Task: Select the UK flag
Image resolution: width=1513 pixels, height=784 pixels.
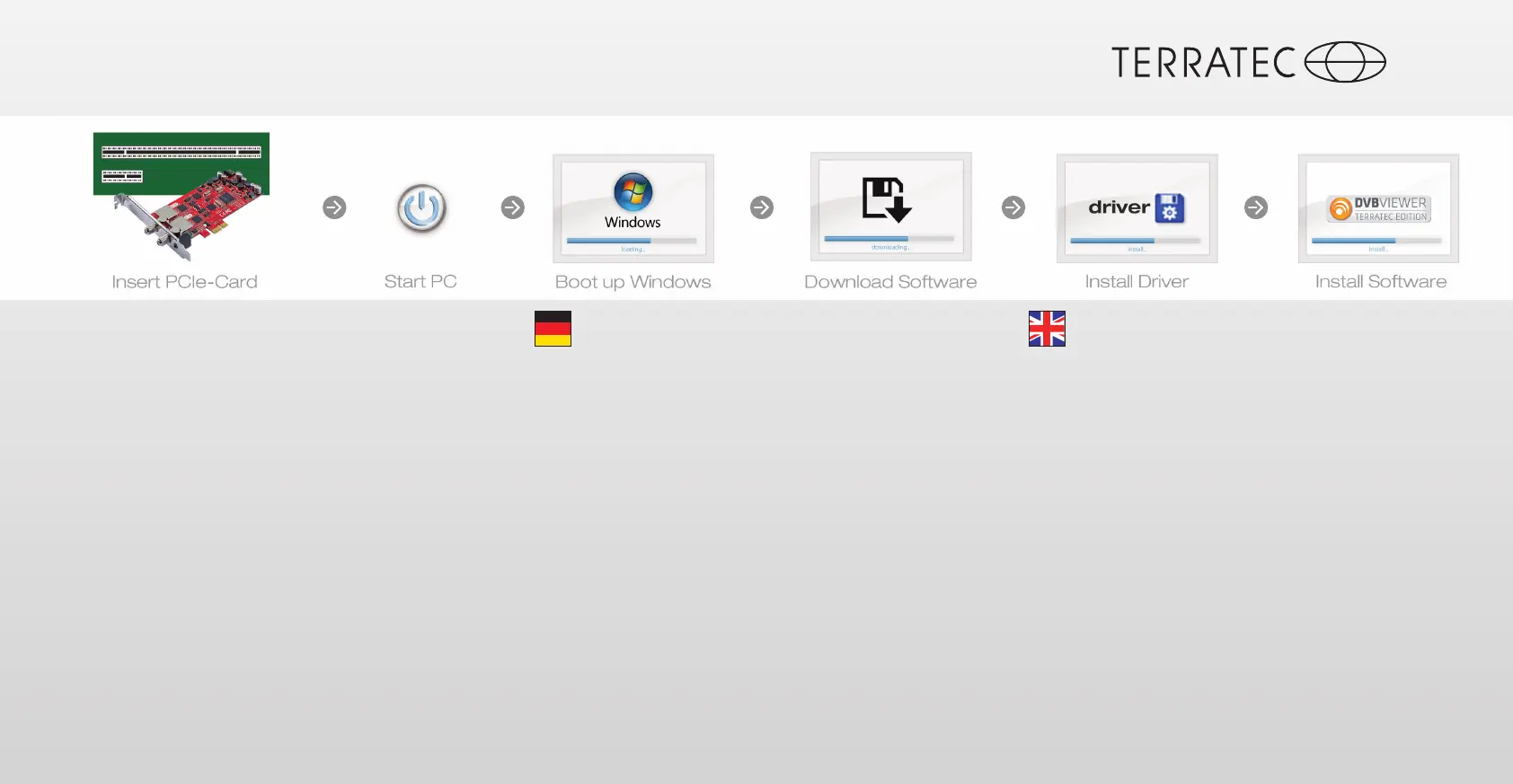Action: coord(1047,329)
